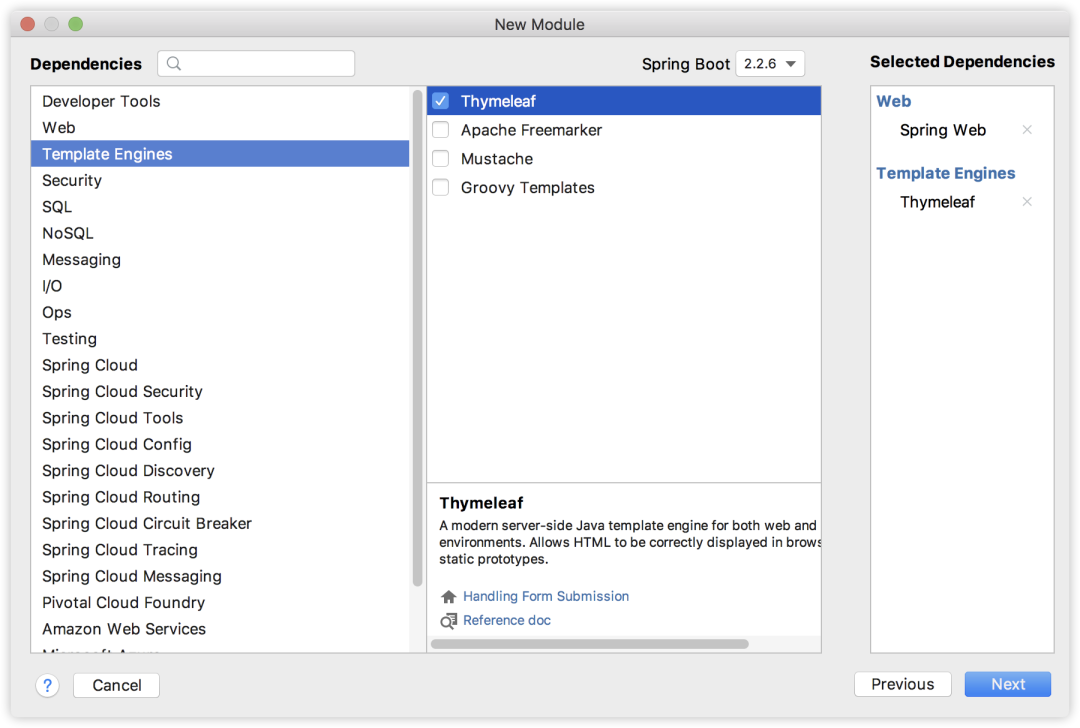Select the Amazon Web Services category
1080x728 pixels.
click(x=220, y=629)
